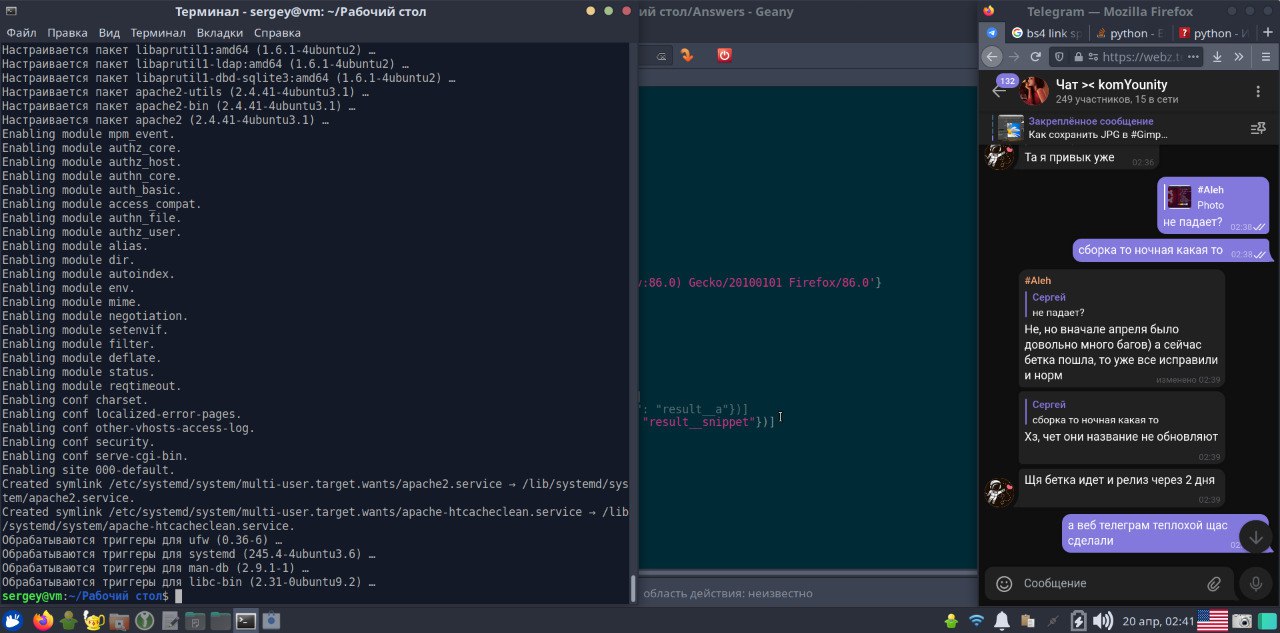Open notifications bell in system tray
This screenshot has height=633, width=1280.
pyautogui.click(x=1002, y=620)
